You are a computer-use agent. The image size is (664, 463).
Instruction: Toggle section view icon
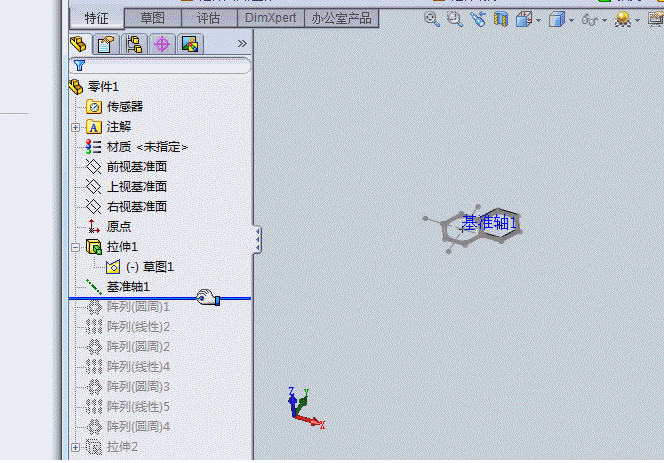pyautogui.click(x=501, y=19)
